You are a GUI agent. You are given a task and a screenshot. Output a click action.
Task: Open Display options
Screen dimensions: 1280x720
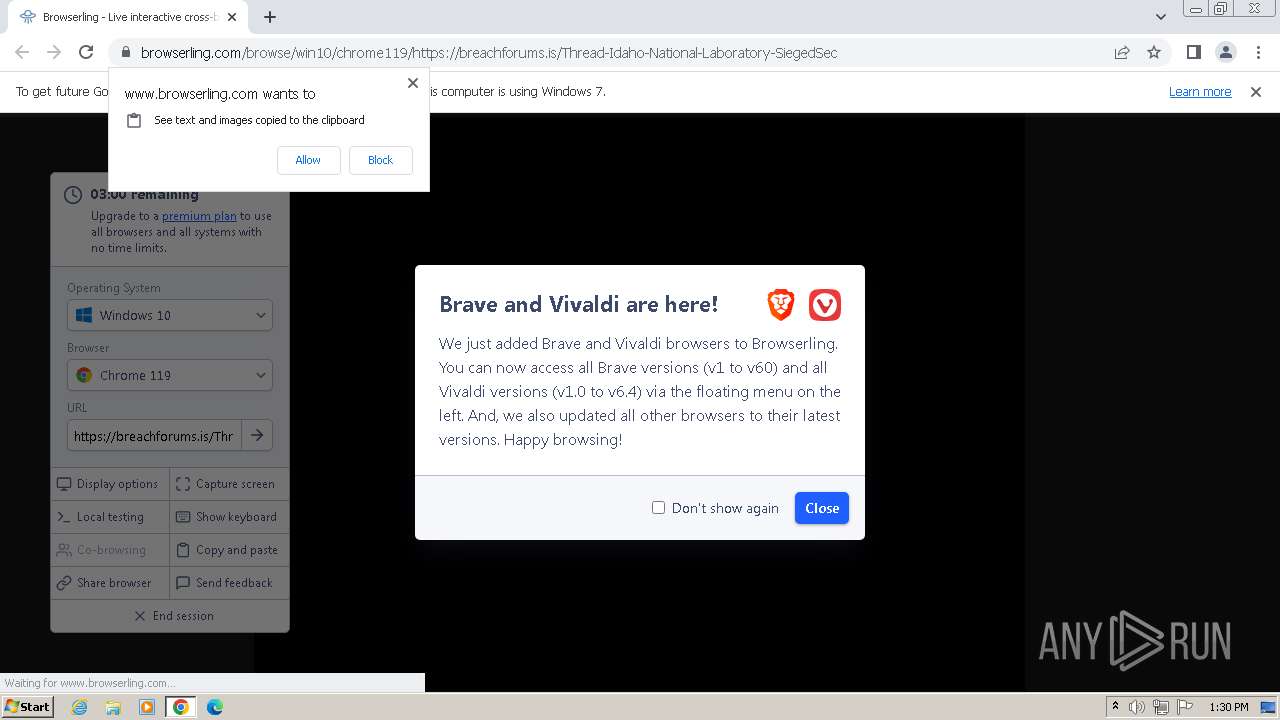click(x=109, y=484)
